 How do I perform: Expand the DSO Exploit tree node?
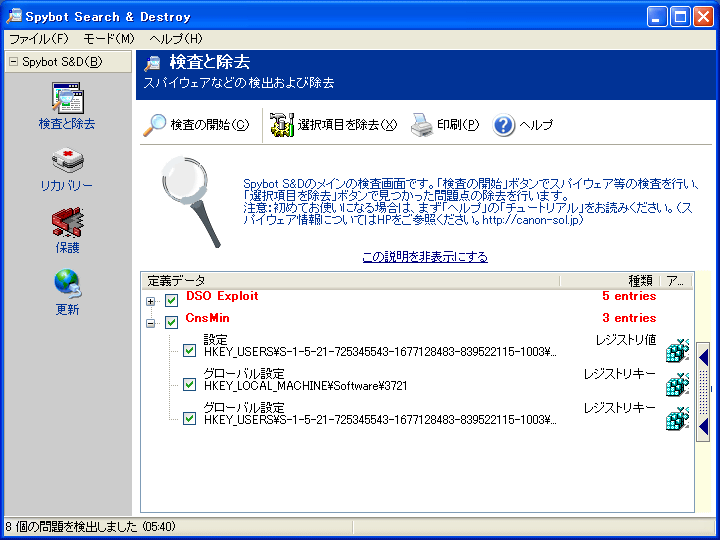point(151,302)
